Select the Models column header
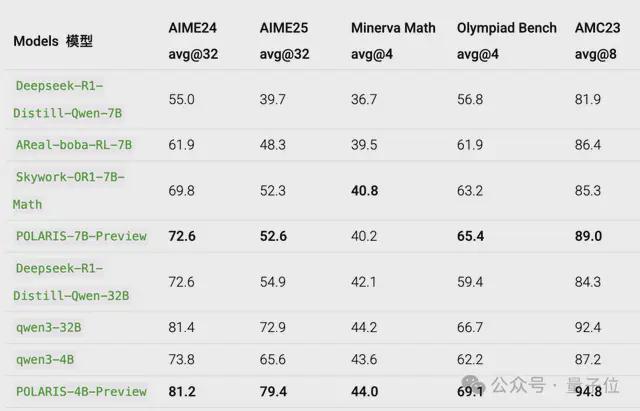 click(x=53, y=41)
